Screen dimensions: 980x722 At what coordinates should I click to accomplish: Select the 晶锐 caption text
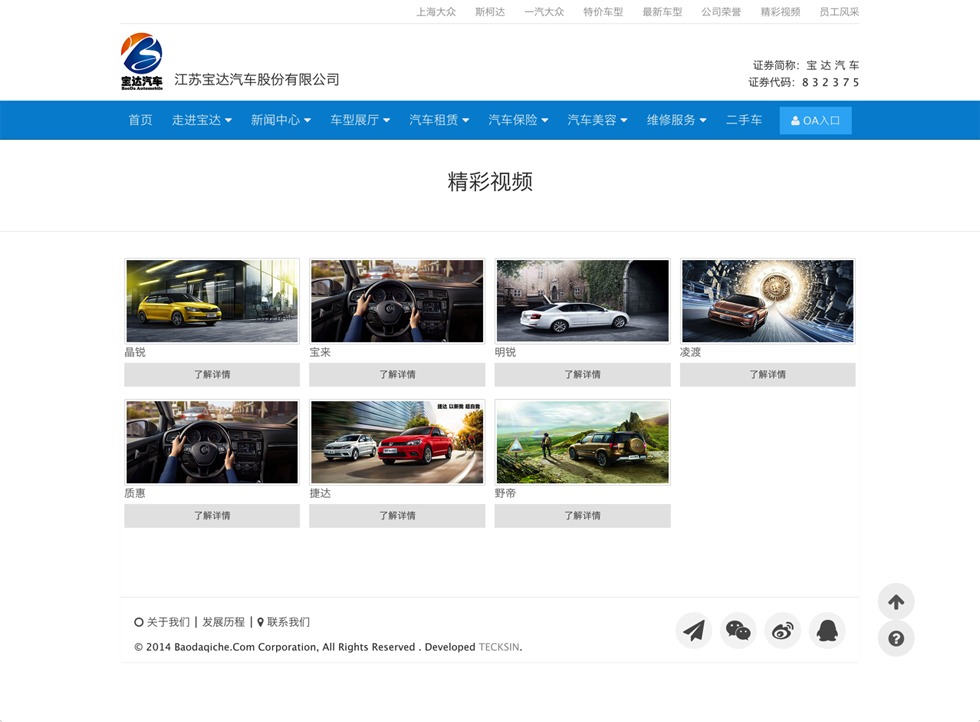click(x=135, y=352)
